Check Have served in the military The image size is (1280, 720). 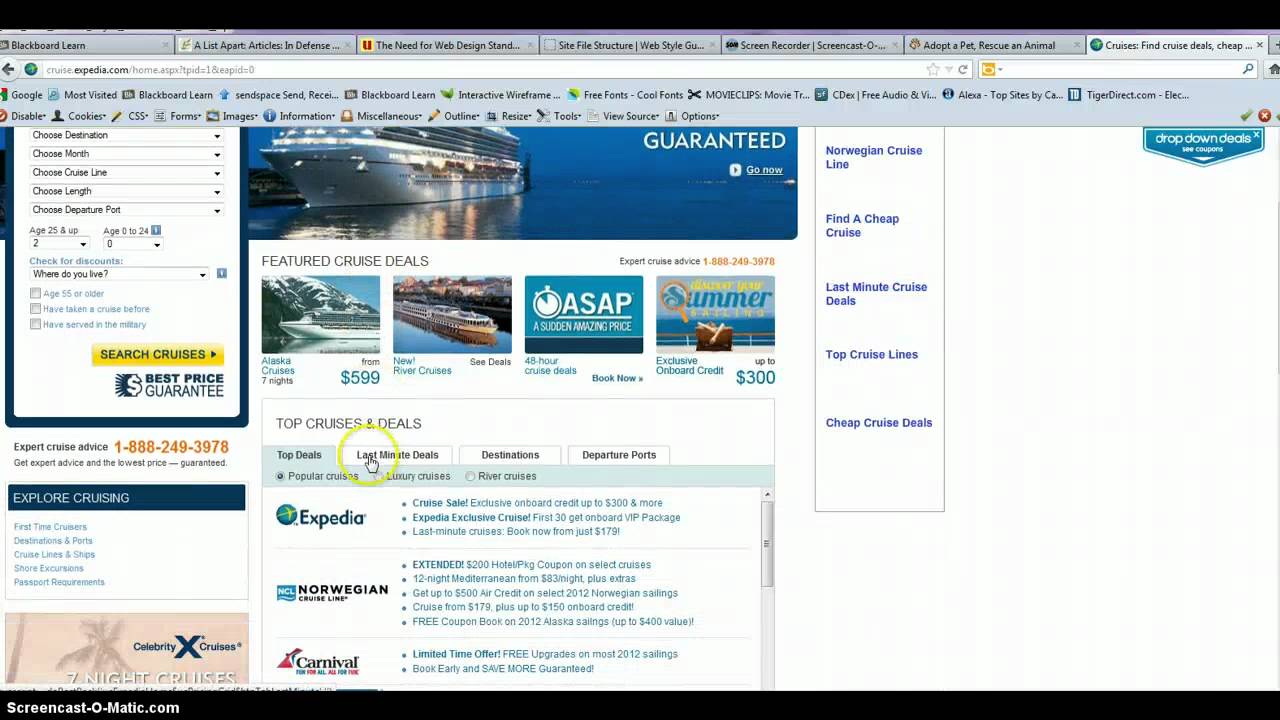pos(35,324)
